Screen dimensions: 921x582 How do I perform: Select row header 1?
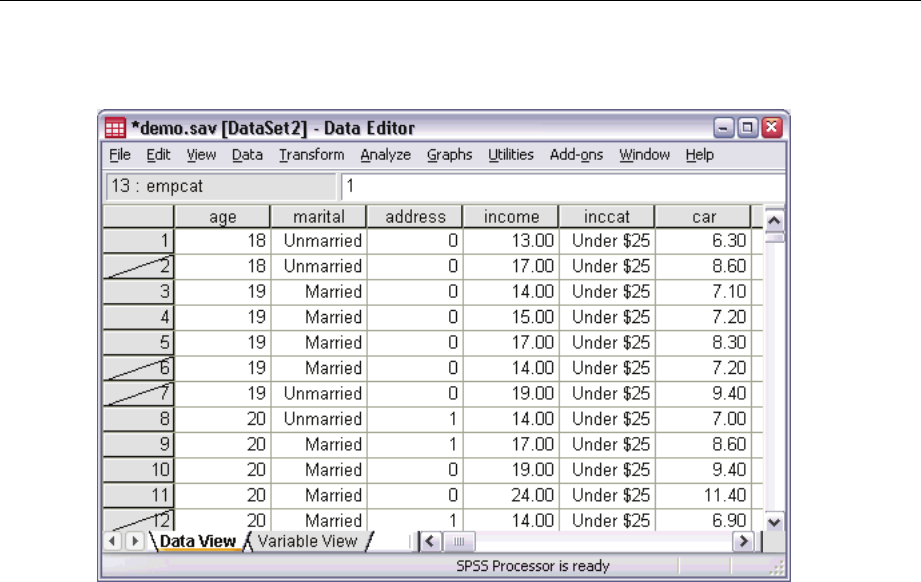coord(139,240)
